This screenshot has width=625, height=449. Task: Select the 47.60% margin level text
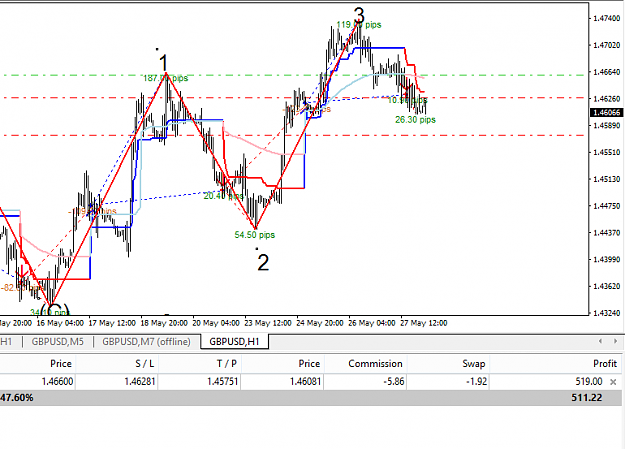[x=17, y=398]
